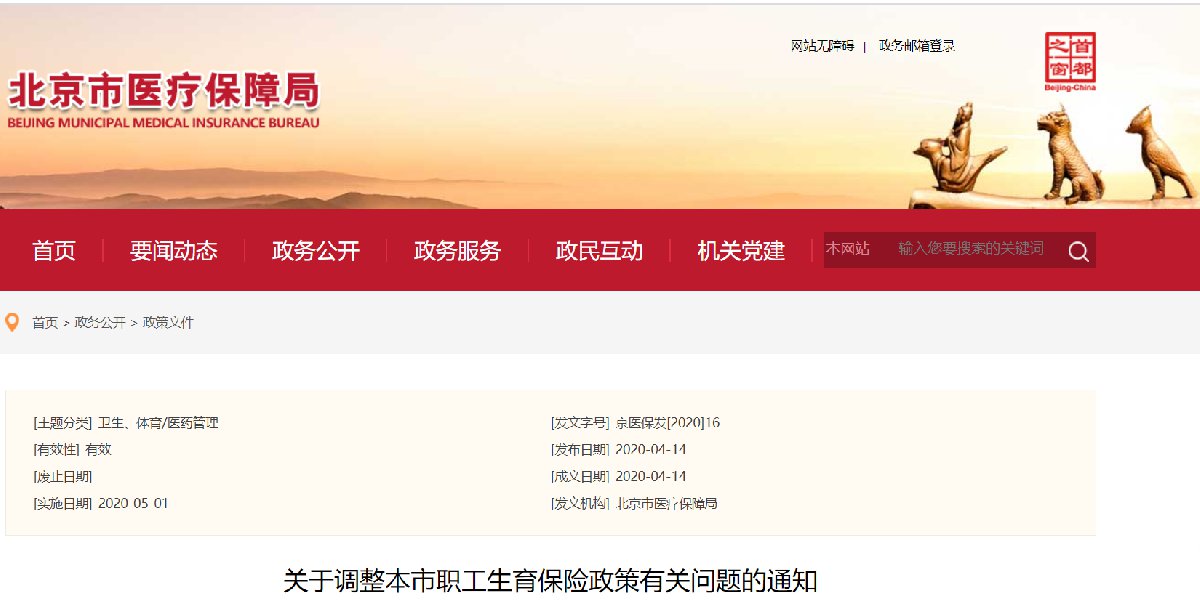Open the 本网站 search scope dropdown
Screen dimensions: 1200x603
[847, 251]
